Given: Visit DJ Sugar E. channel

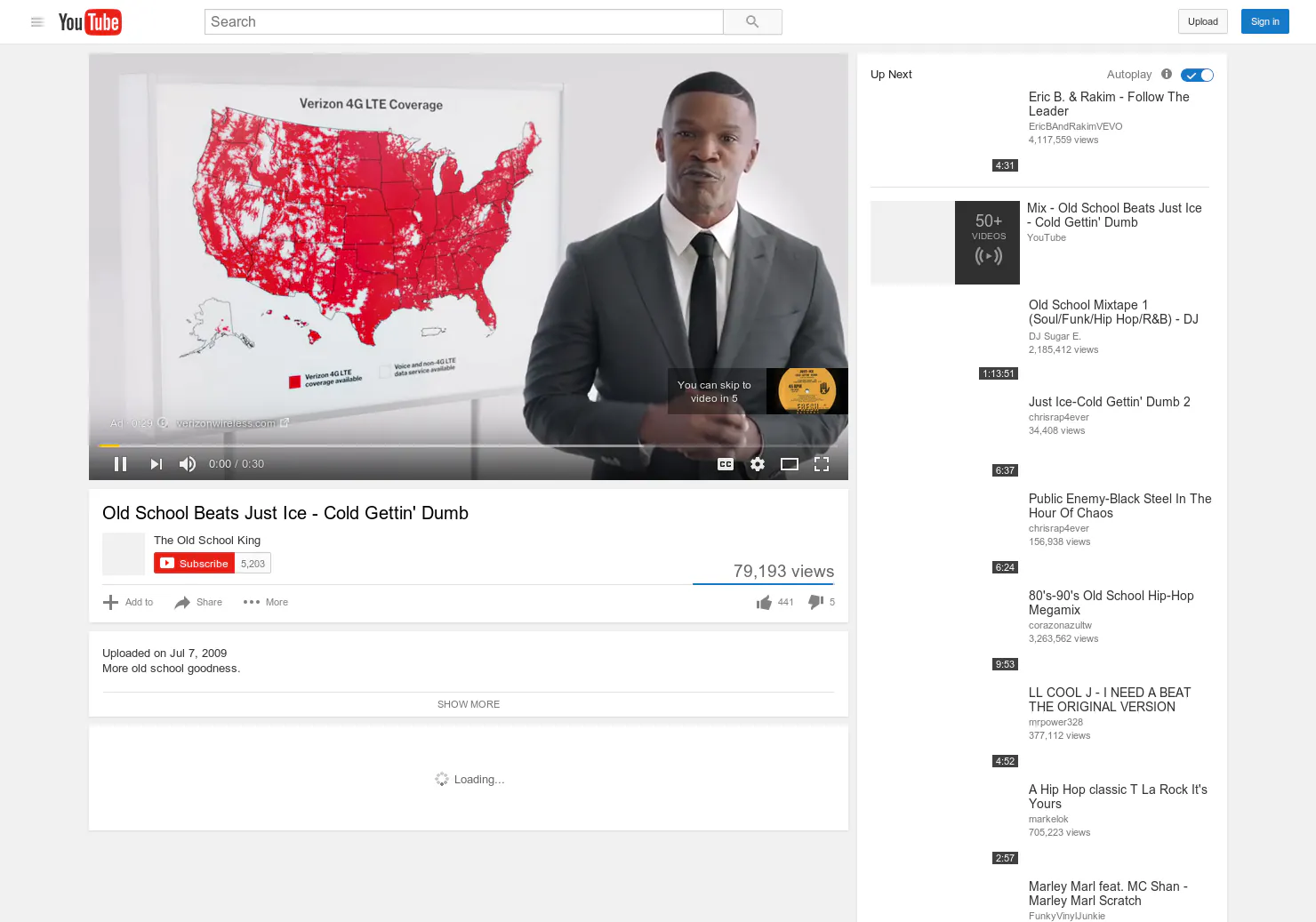Looking at the screenshot, I should click(x=1055, y=336).
